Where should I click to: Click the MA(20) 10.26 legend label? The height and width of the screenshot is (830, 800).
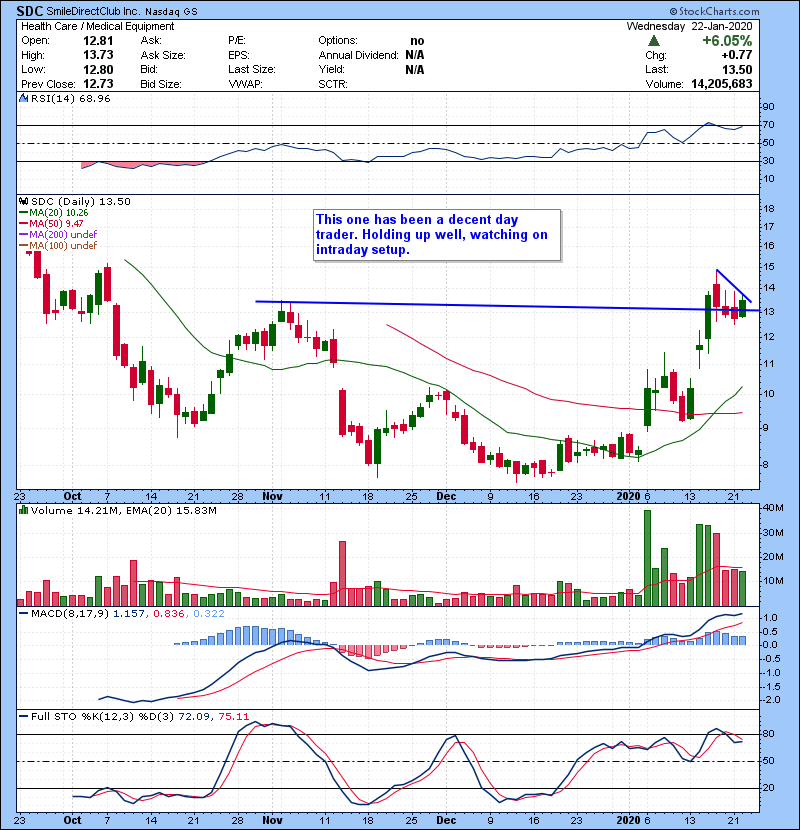[x=59, y=213]
